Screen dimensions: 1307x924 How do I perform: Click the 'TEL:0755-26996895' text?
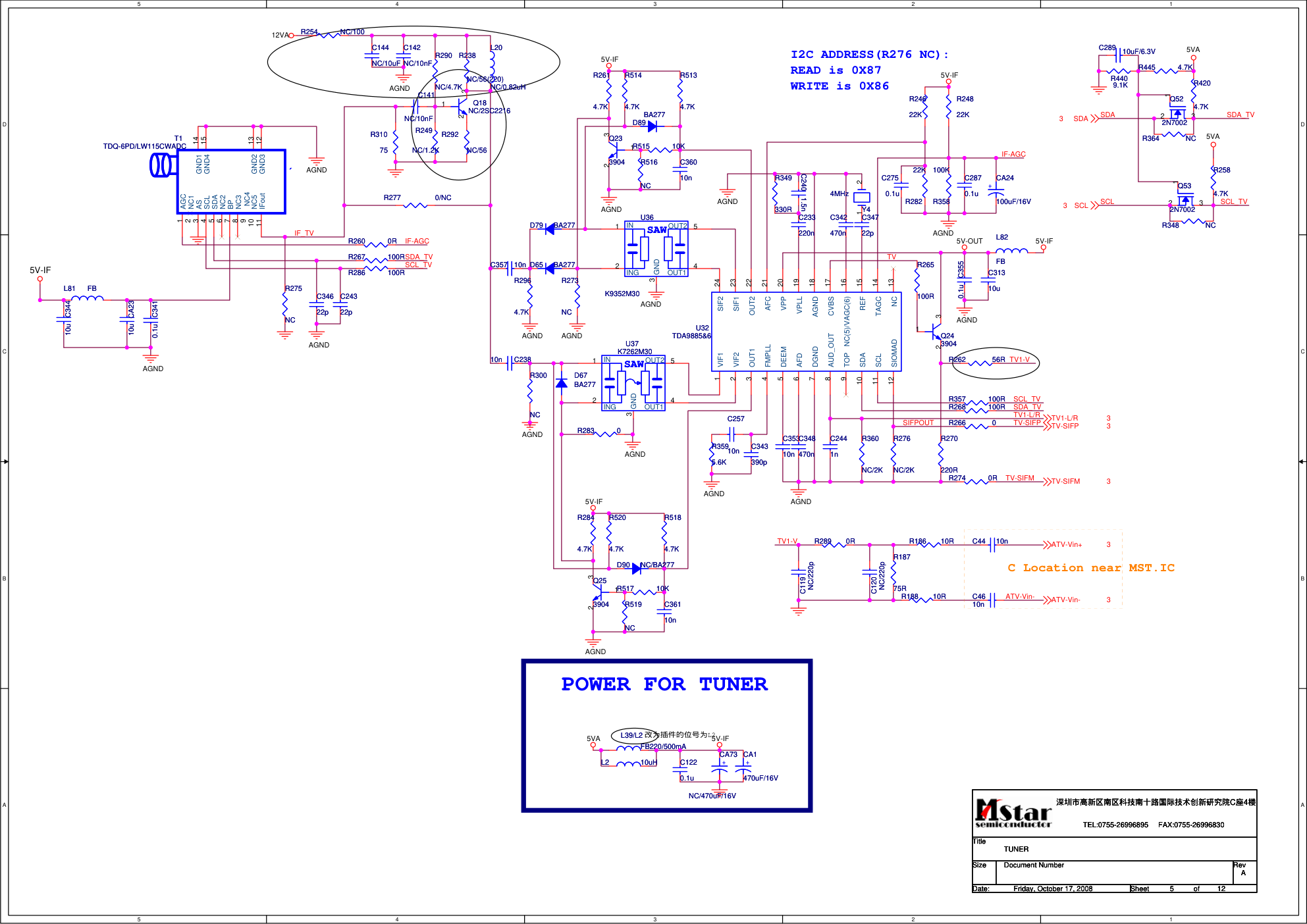(1115, 825)
